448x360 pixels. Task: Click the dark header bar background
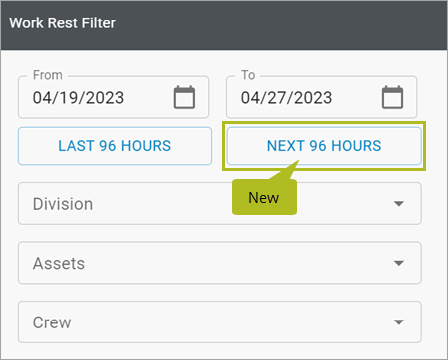click(x=280, y=25)
